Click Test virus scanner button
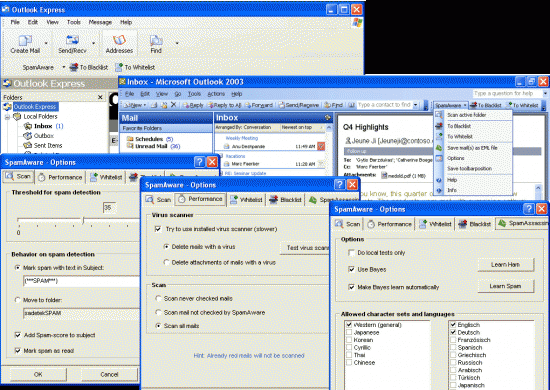550x390 pixels. click(304, 248)
